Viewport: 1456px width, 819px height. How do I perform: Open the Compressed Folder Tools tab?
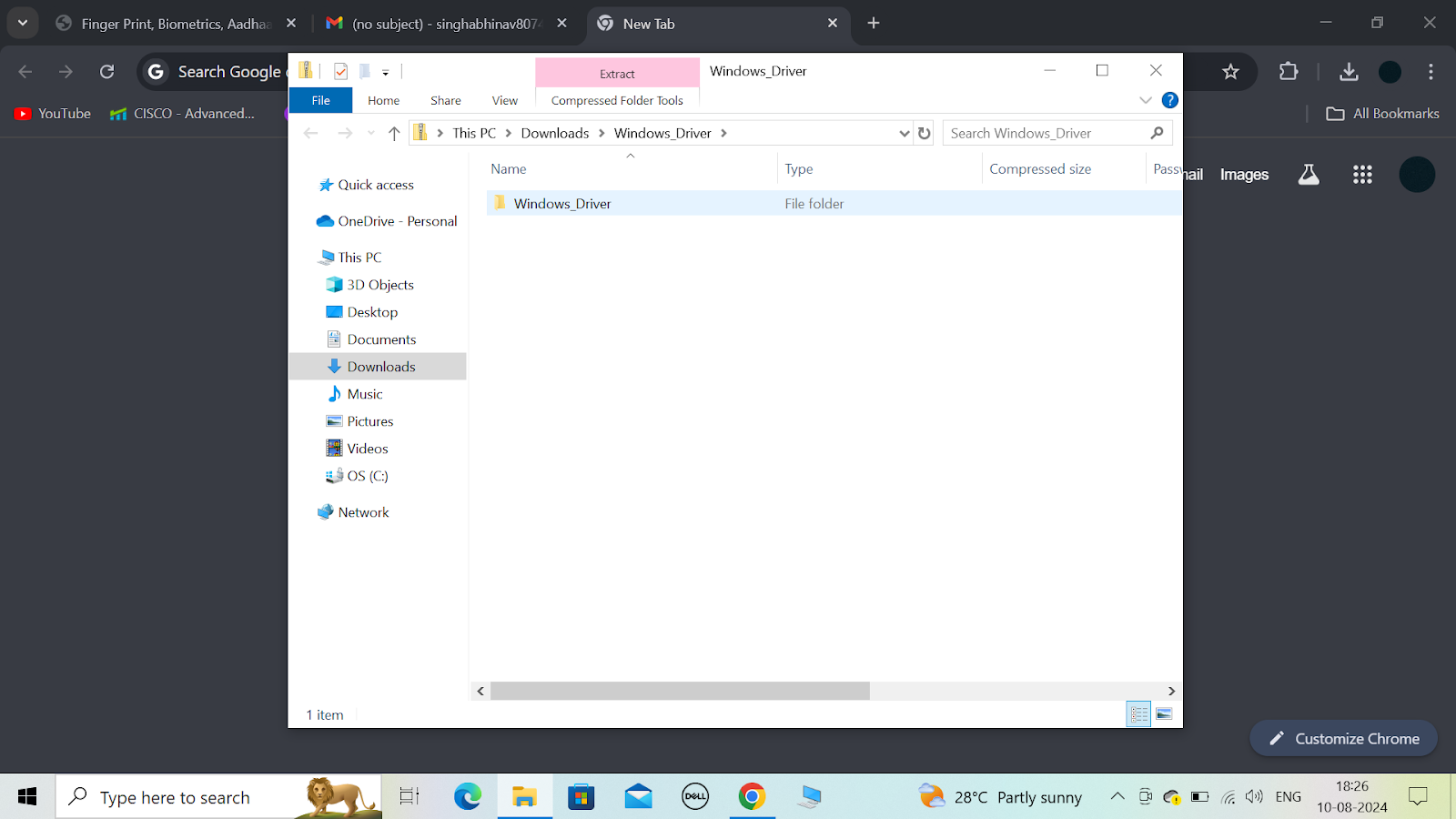pyautogui.click(x=617, y=100)
